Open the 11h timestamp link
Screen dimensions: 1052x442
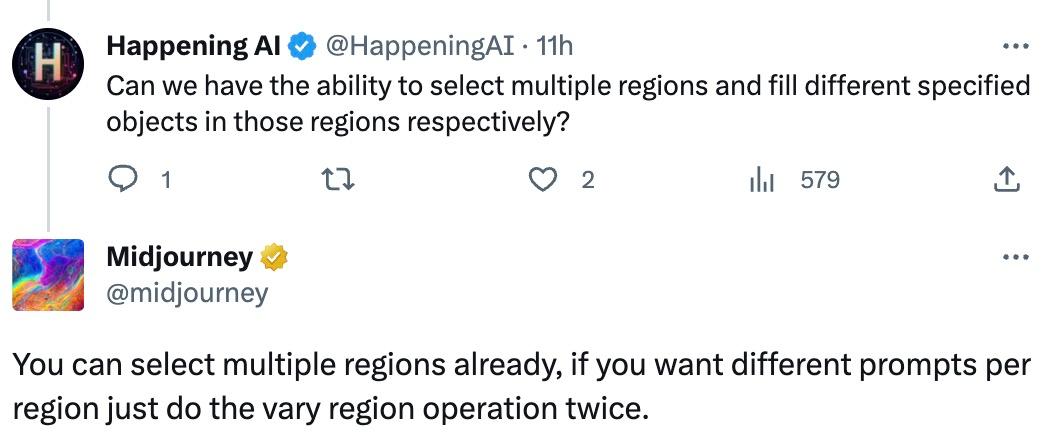click(555, 46)
